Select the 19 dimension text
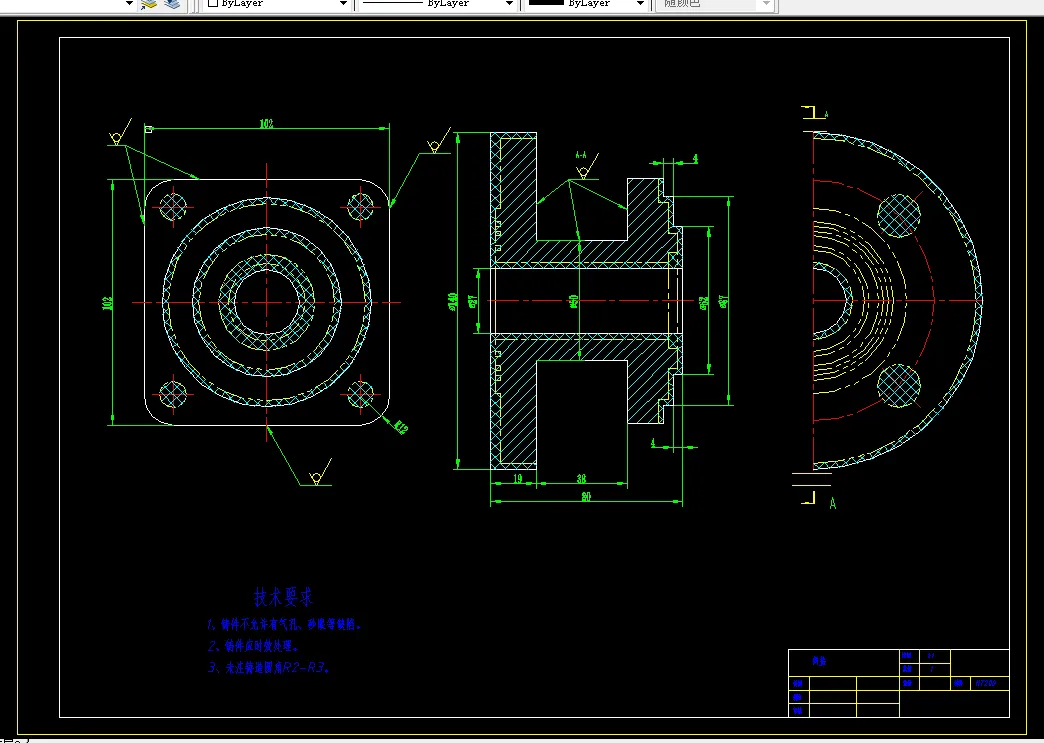Image resolution: width=1044 pixels, height=743 pixels. (517, 478)
